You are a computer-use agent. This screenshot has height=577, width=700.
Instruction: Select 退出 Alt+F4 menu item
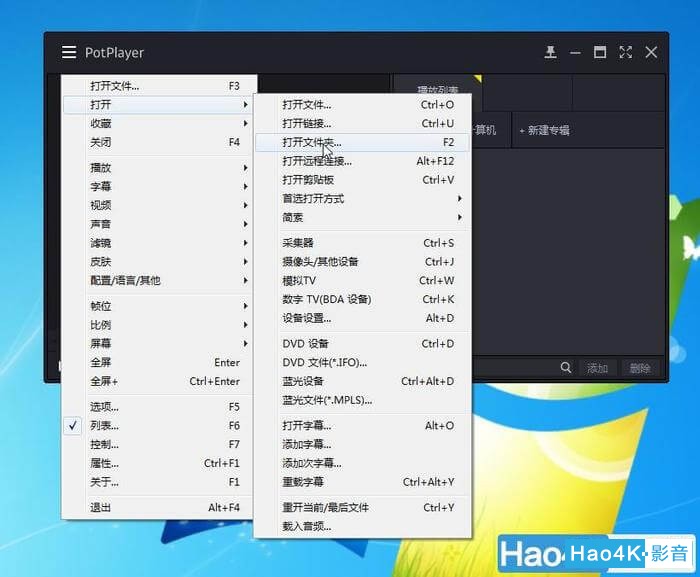(158, 508)
